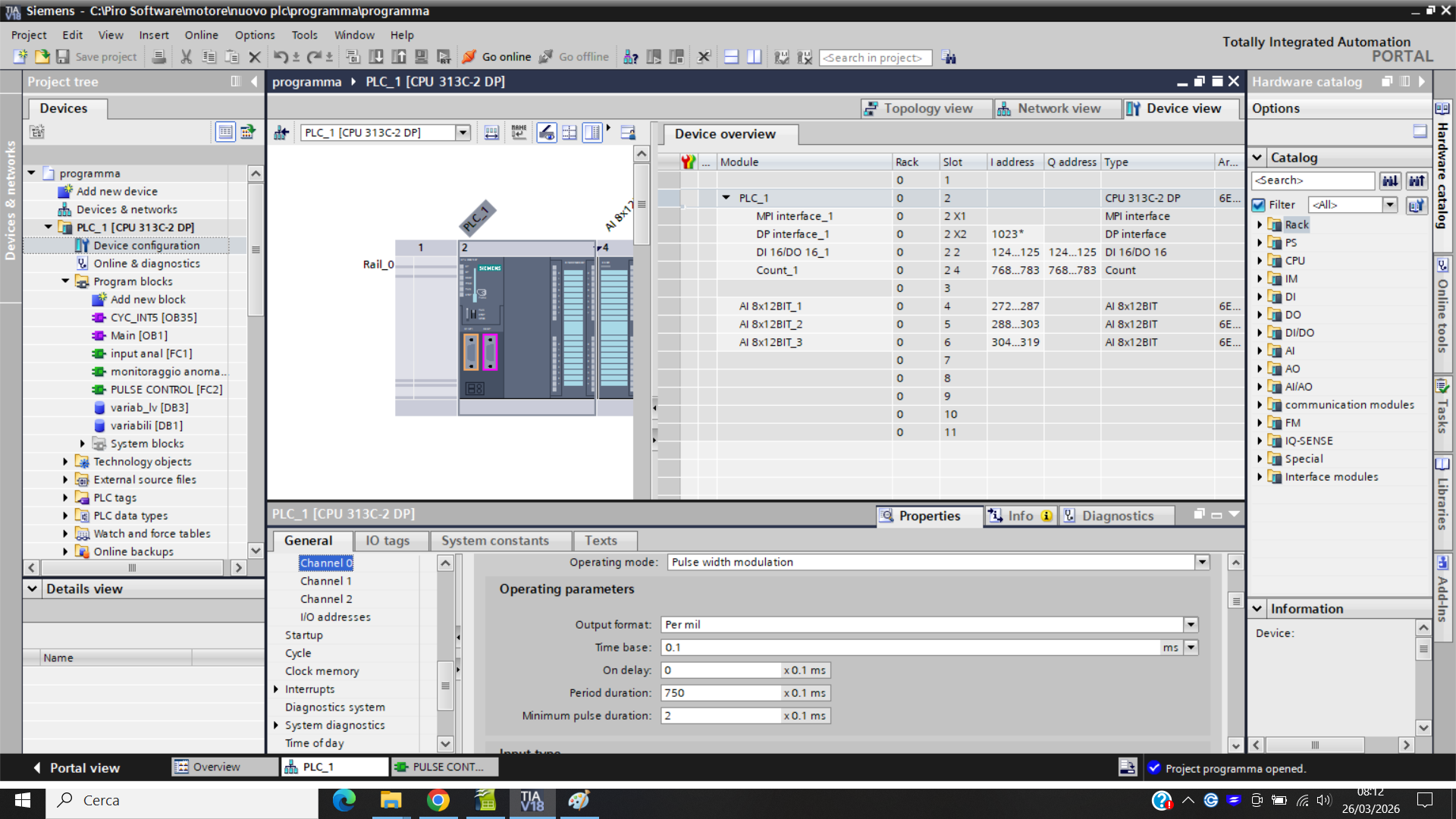Open Chrome from the Windows taskbar

438,801
